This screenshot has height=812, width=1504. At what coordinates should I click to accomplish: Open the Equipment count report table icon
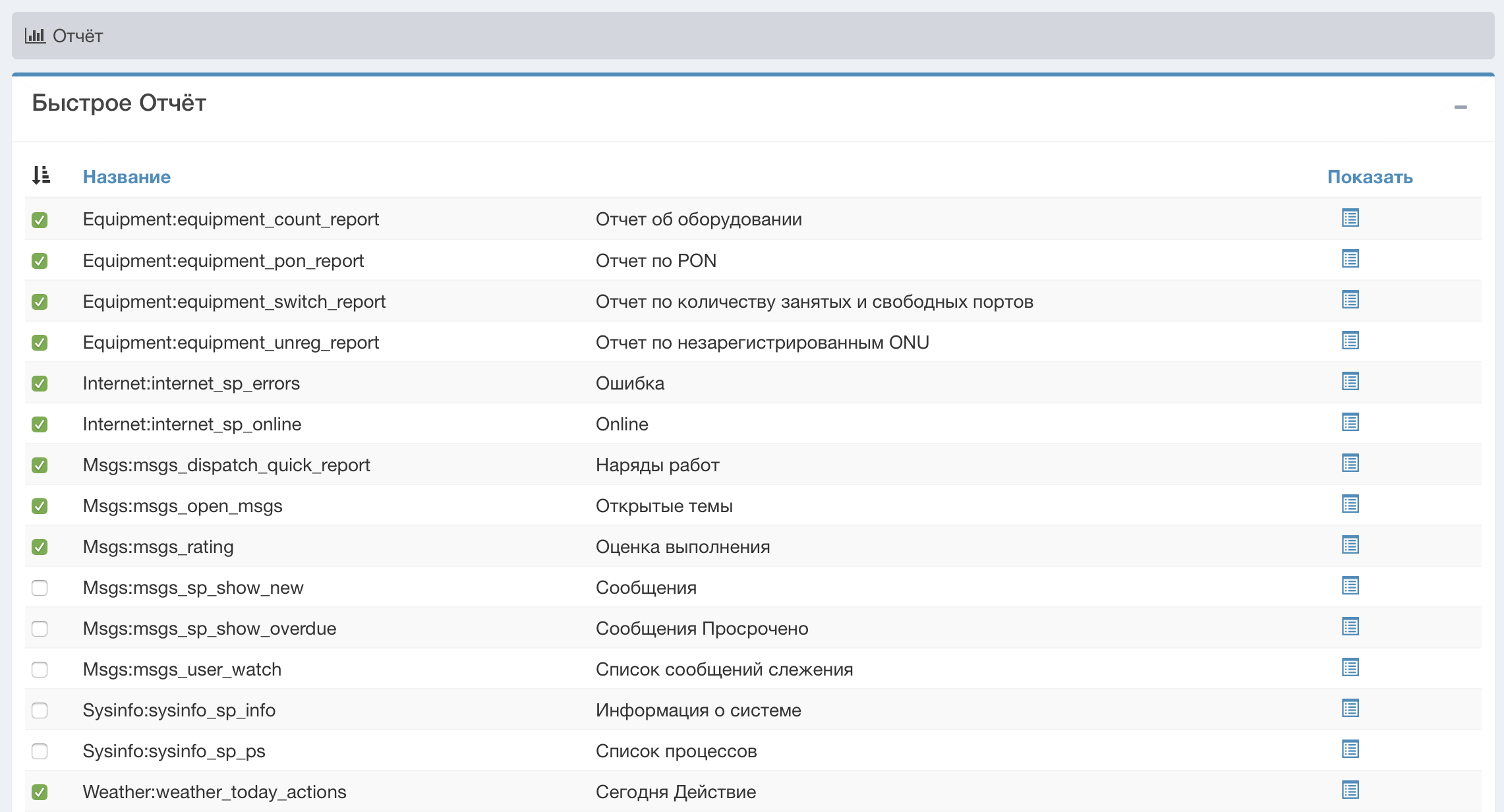(1350, 217)
